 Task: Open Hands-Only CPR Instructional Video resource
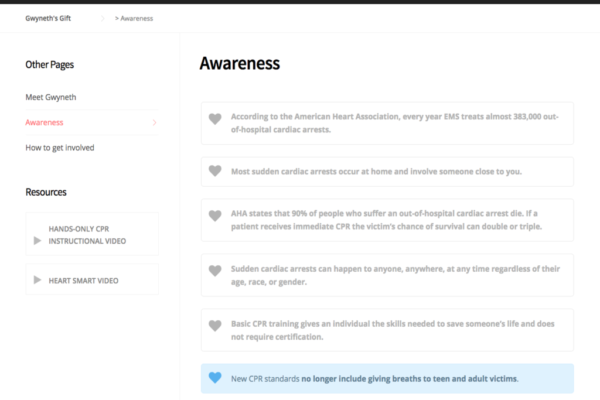pos(90,235)
